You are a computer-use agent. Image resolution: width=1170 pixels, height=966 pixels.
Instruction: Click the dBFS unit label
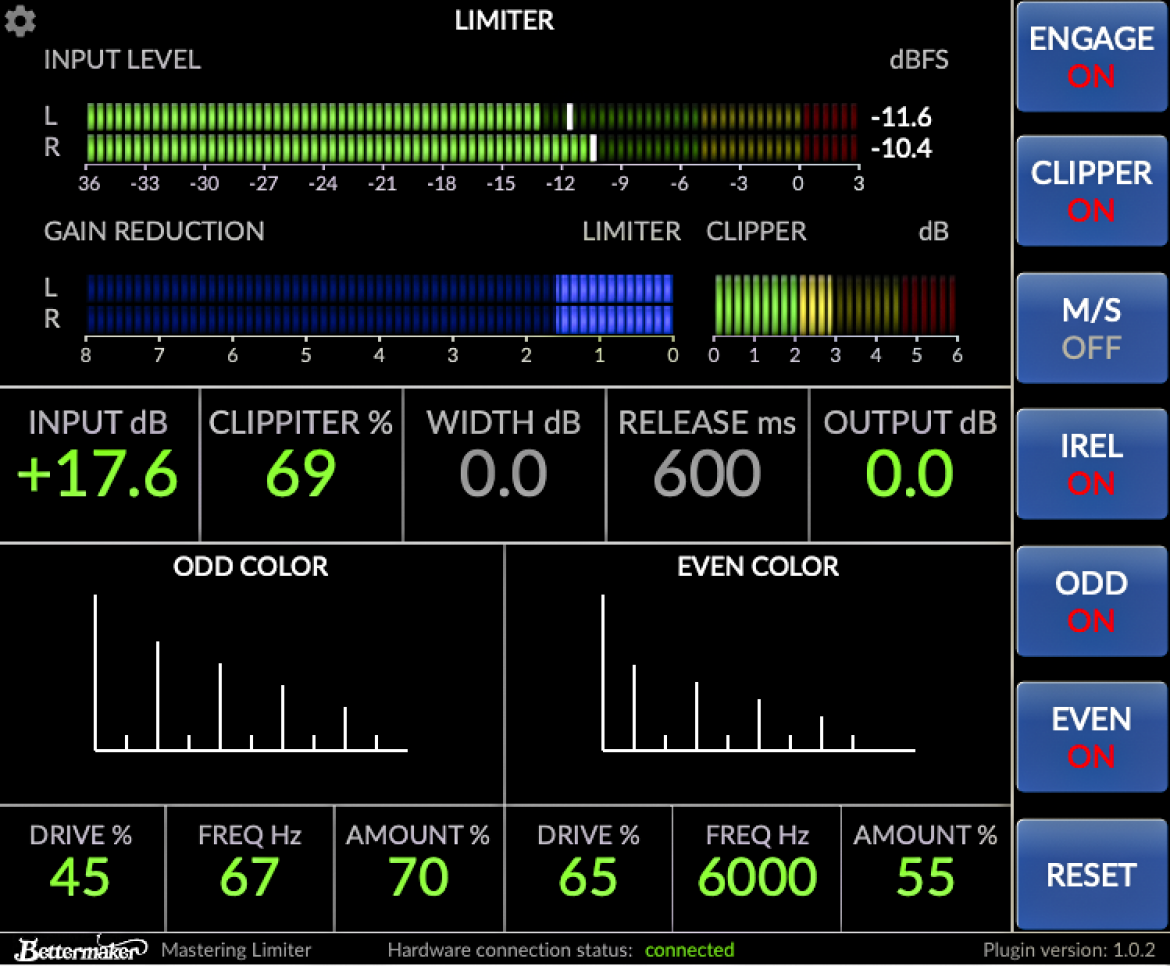tap(919, 60)
